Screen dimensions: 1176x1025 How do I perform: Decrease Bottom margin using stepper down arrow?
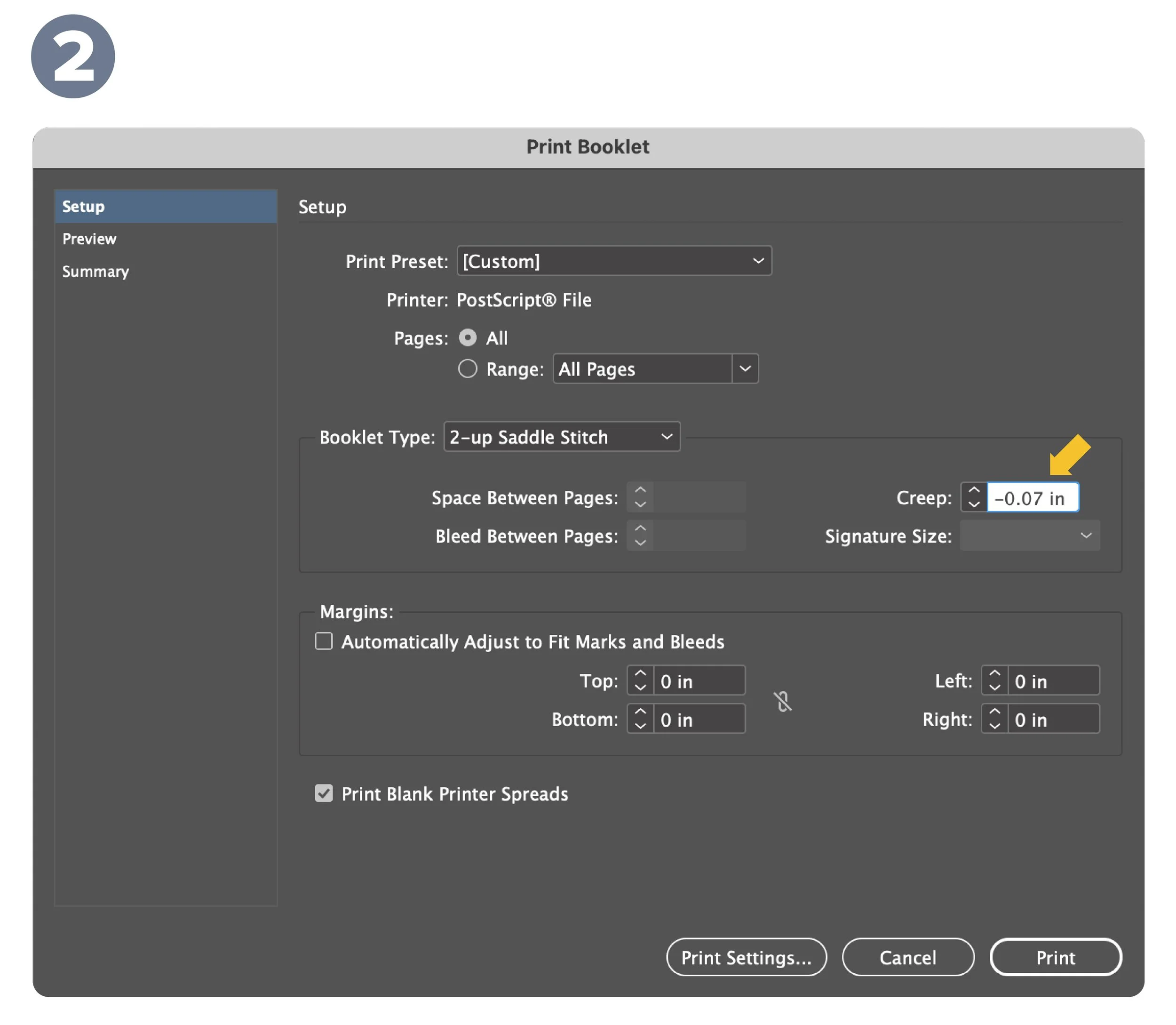click(640, 726)
